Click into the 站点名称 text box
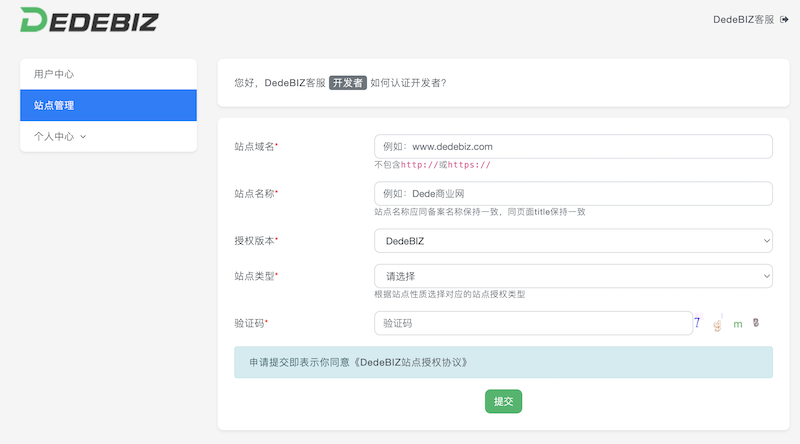Viewport: 800px width, 444px height. coord(573,193)
